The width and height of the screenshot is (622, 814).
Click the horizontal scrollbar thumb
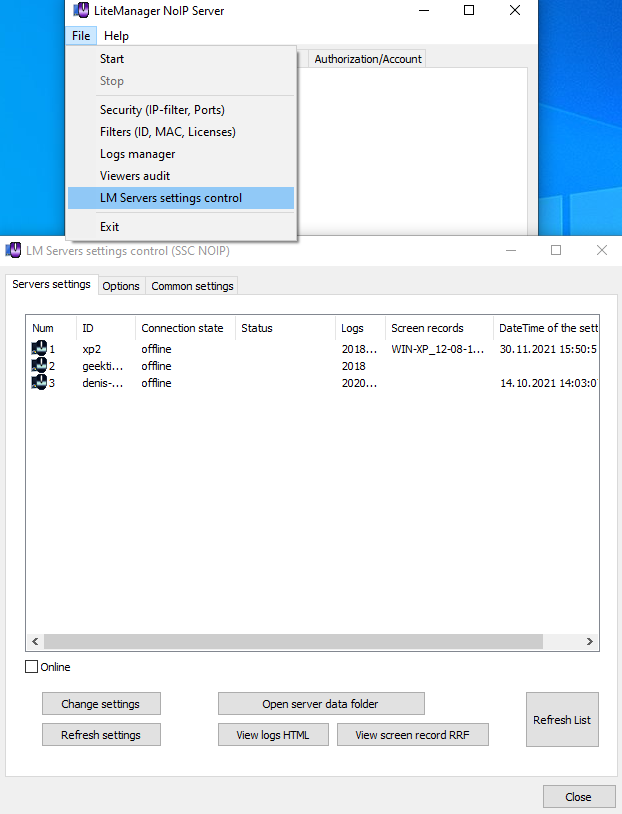[x=293, y=642]
